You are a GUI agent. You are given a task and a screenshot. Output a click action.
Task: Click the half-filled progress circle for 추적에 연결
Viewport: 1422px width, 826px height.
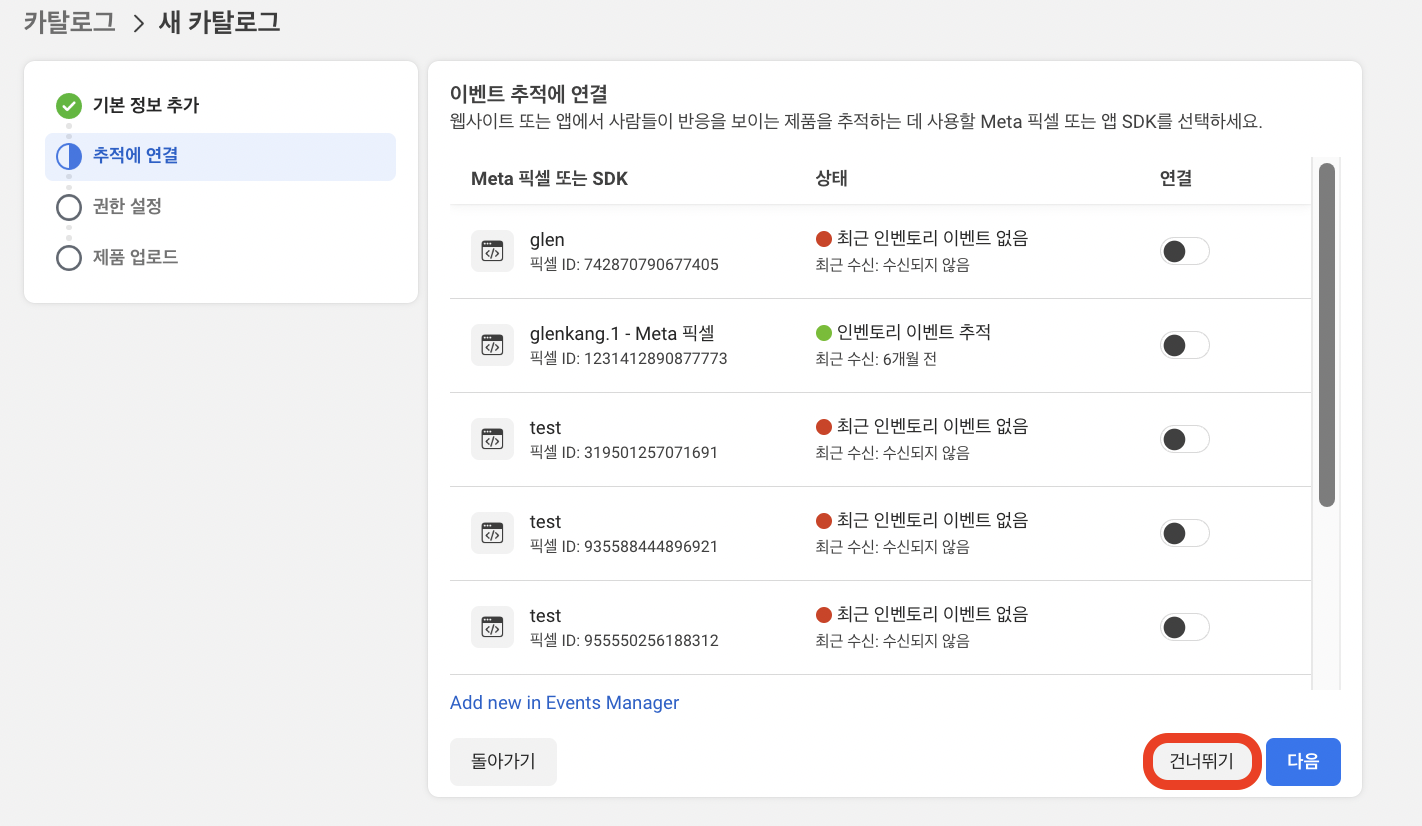[x=68, y=156]
